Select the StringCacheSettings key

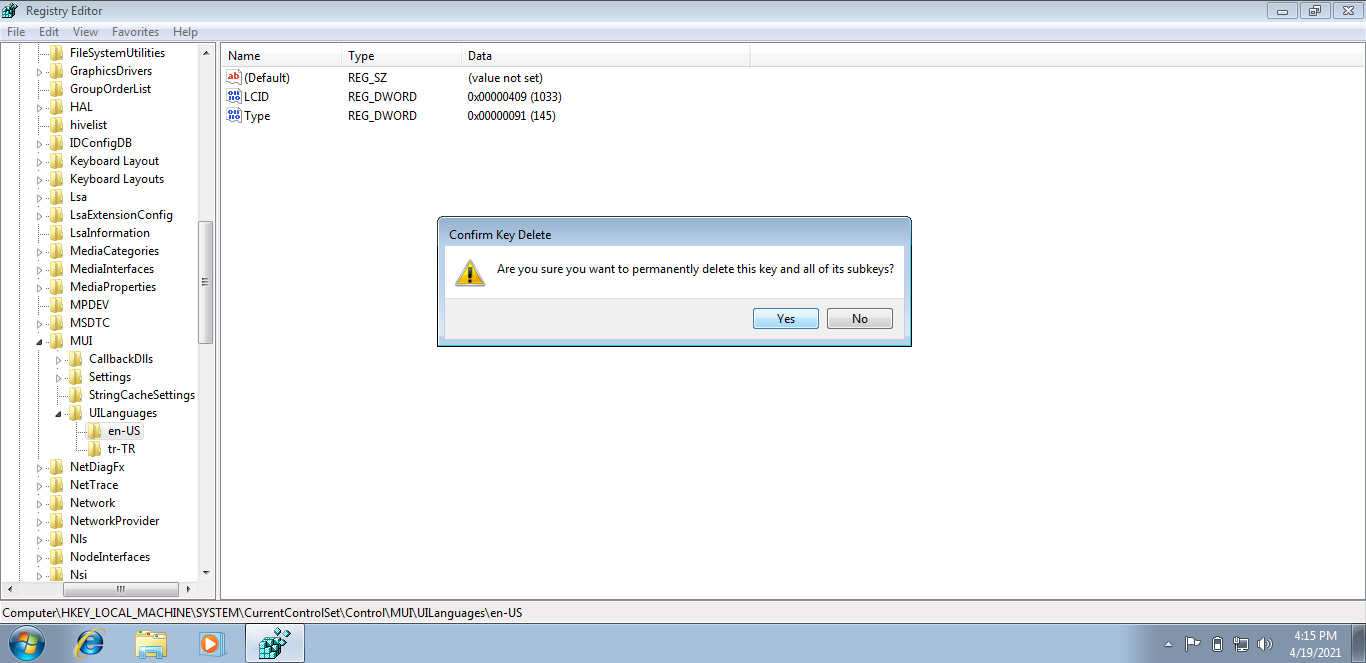coord(142,395)
